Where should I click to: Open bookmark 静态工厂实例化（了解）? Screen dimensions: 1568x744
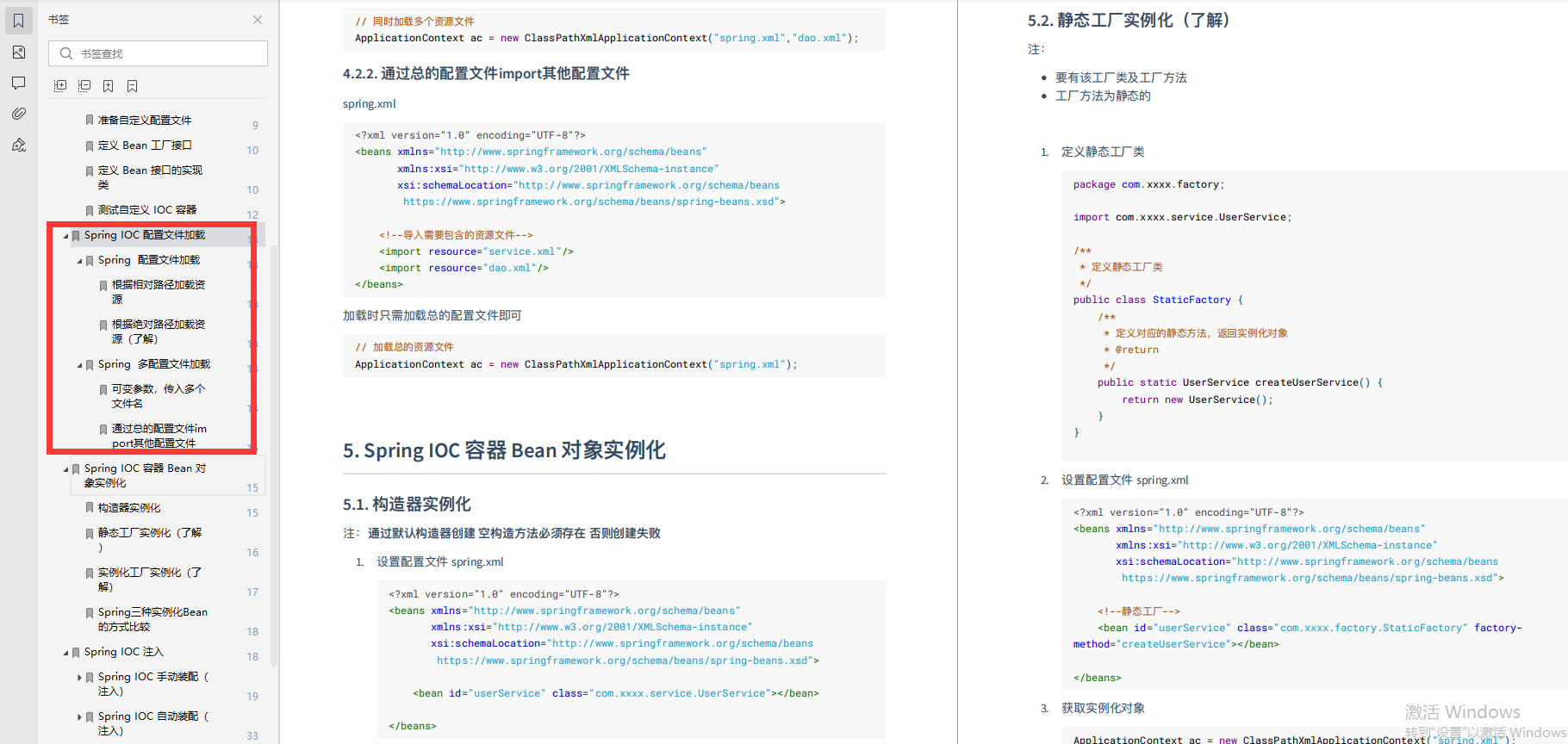[150, 540]
